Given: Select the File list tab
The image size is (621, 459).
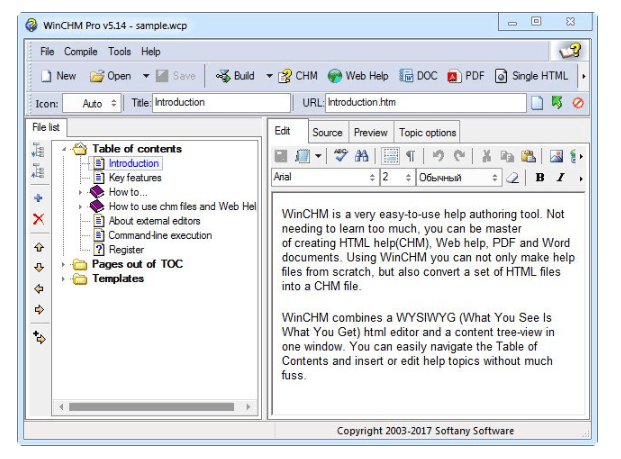Looking at the screenshot, I should click(46, 128).
